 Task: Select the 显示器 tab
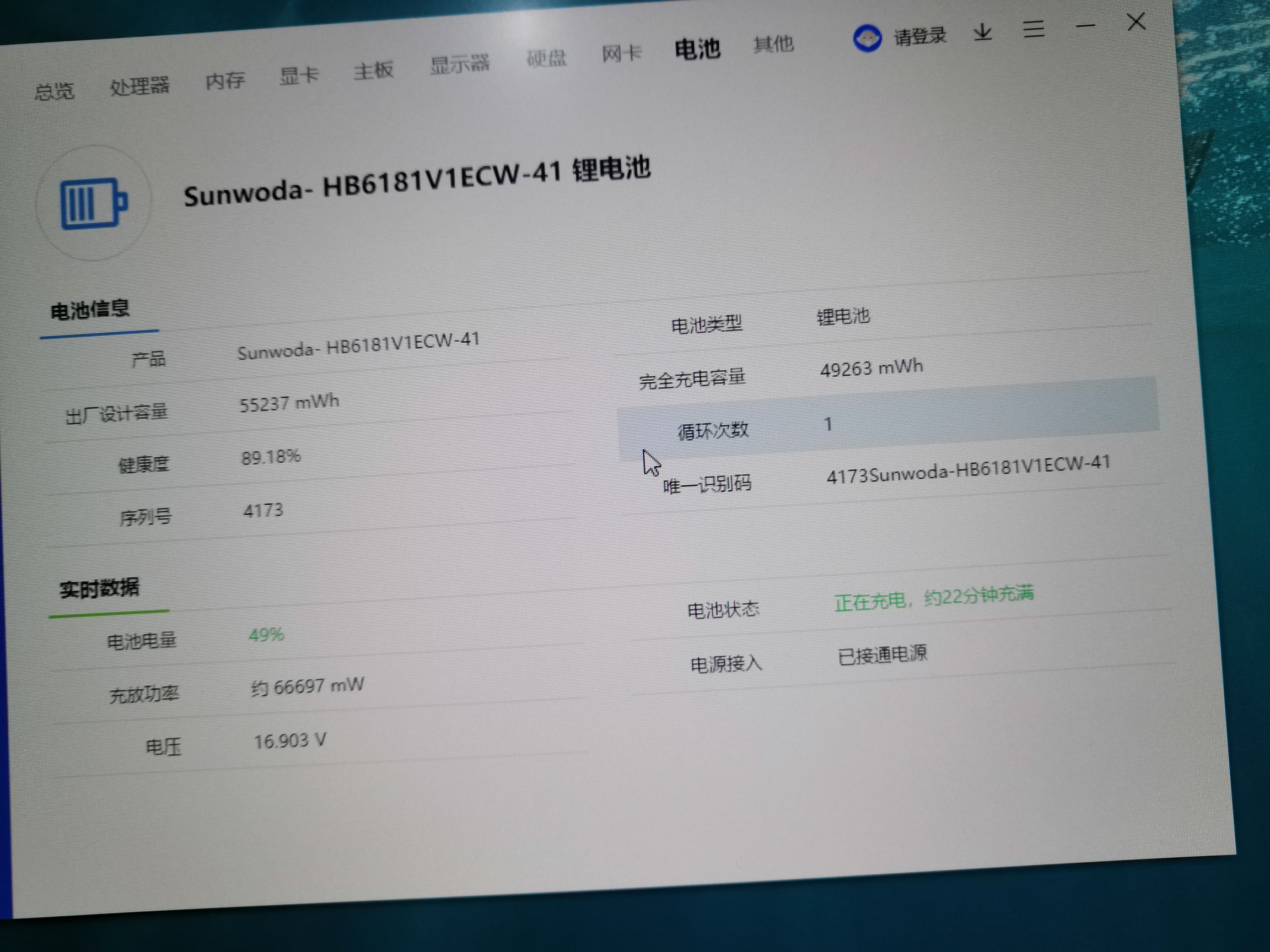coord(460,64)
